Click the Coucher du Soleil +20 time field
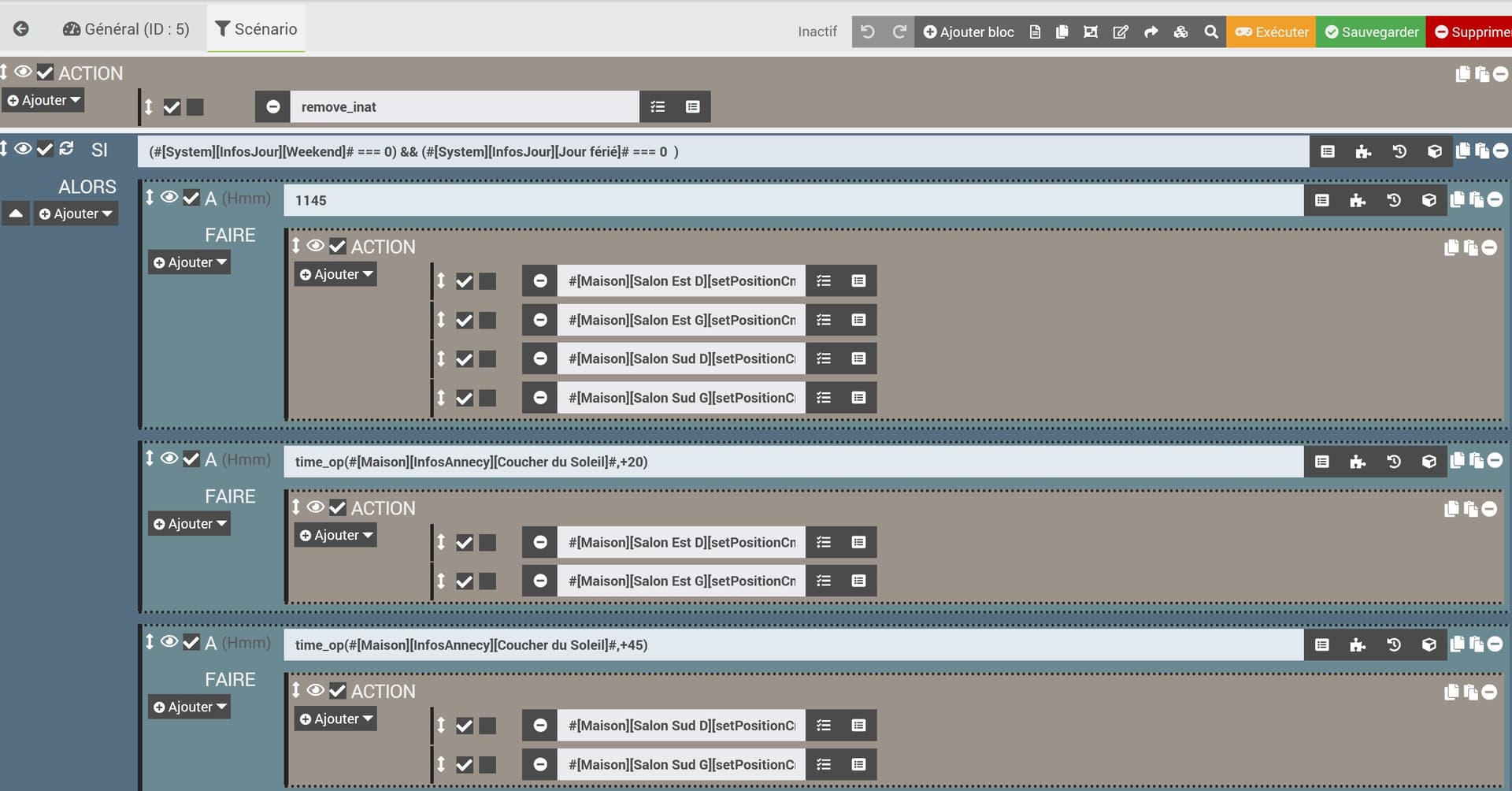The width and height of the screenshot is (1512, 791). pos(793,462)
